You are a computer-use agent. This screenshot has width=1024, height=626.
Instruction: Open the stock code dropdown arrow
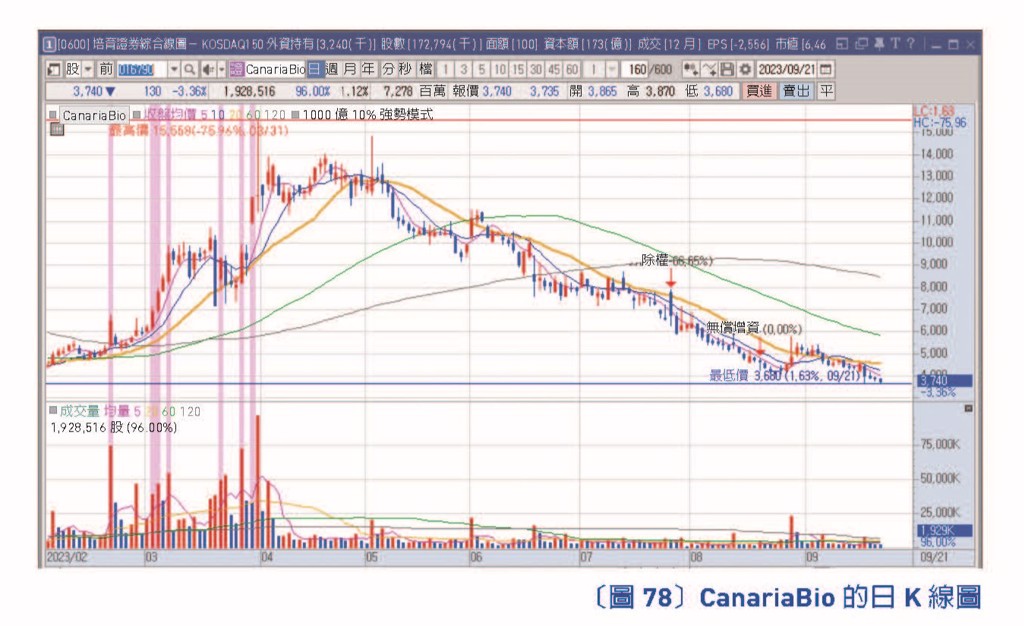(x=174, y=69)
